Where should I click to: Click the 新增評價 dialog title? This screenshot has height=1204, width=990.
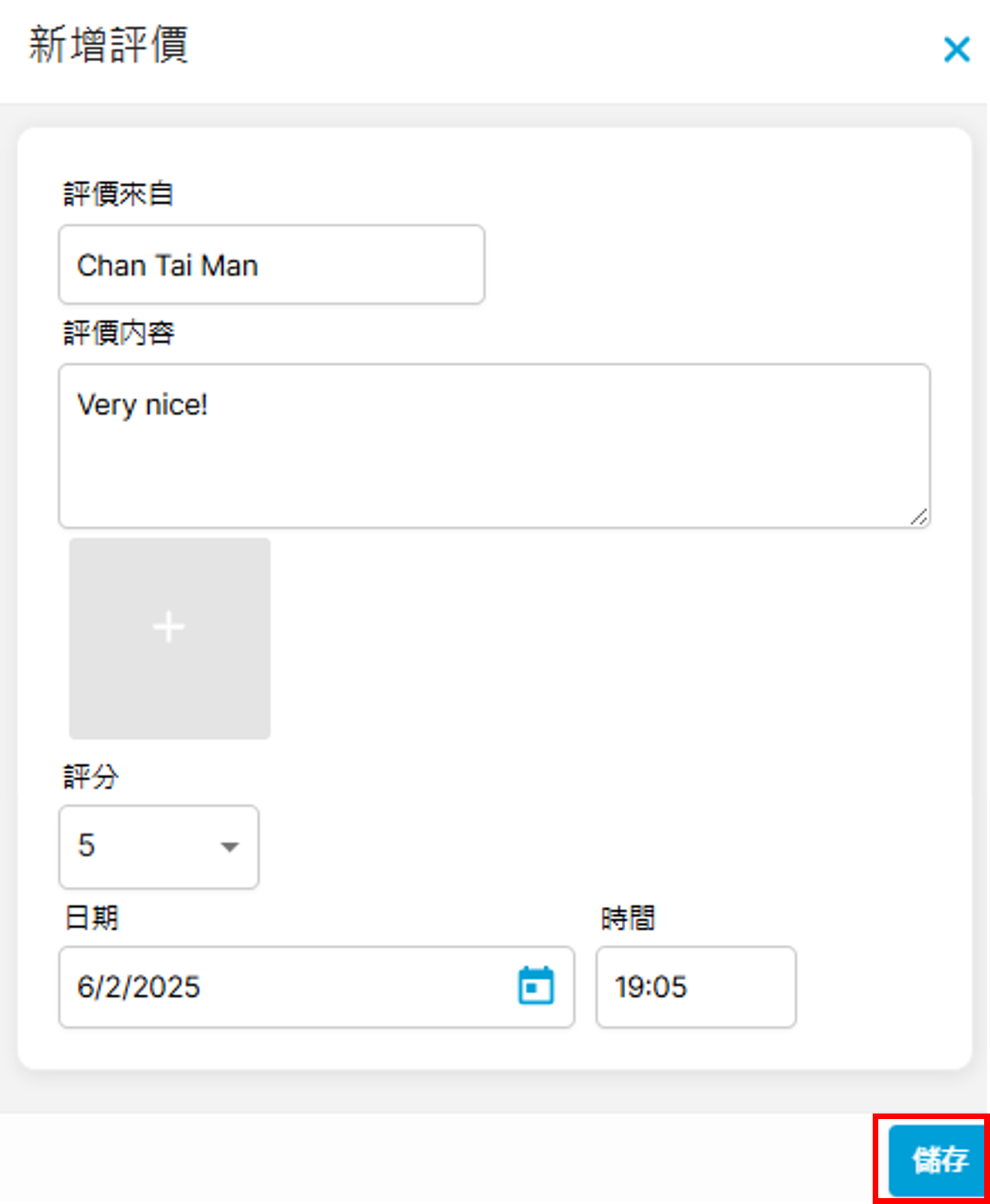pos(109,45)
